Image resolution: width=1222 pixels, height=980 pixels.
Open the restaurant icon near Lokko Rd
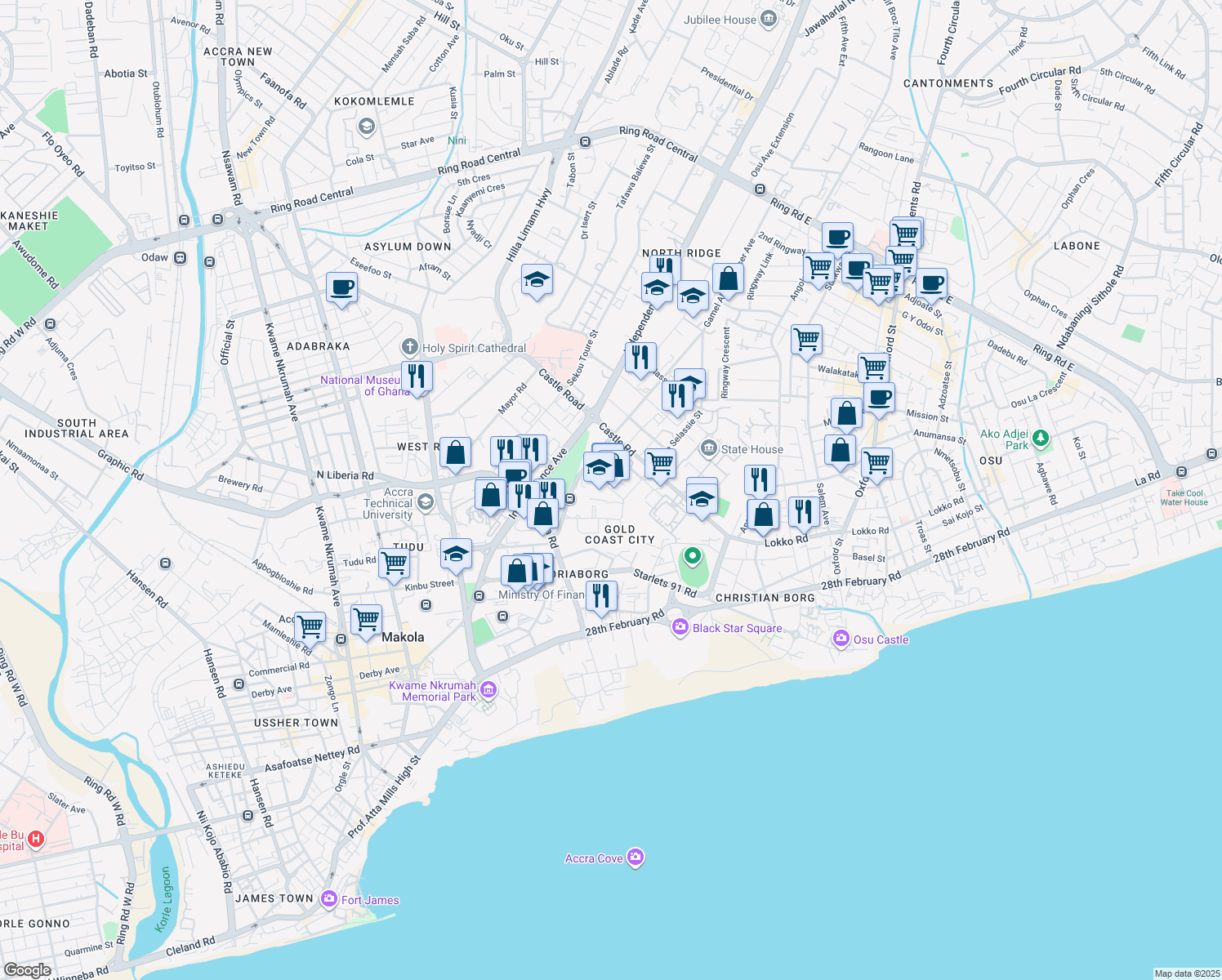point(803,511)
